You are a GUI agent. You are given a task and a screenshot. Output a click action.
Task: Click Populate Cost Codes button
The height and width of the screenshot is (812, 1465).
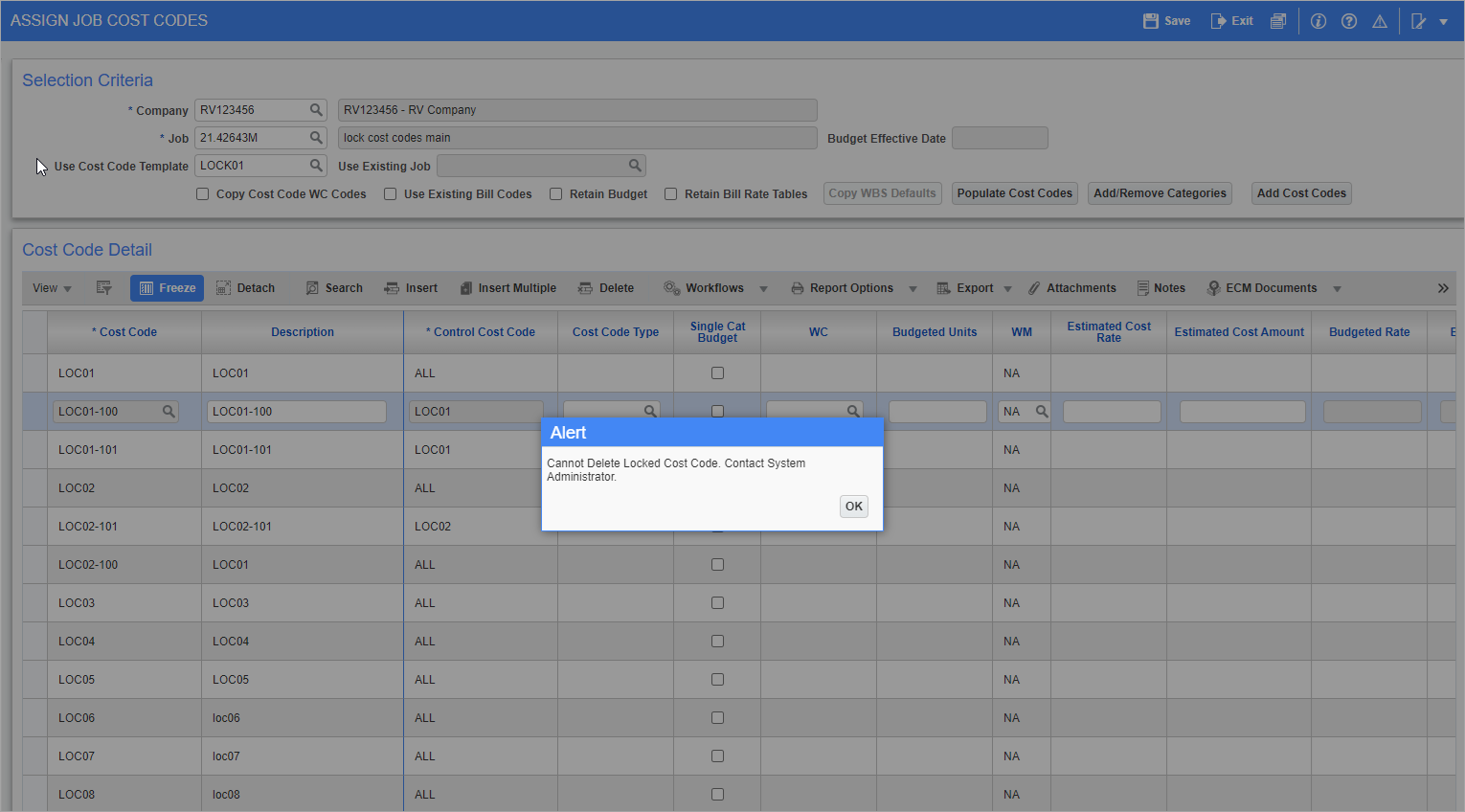click(x=1015, y=193)
